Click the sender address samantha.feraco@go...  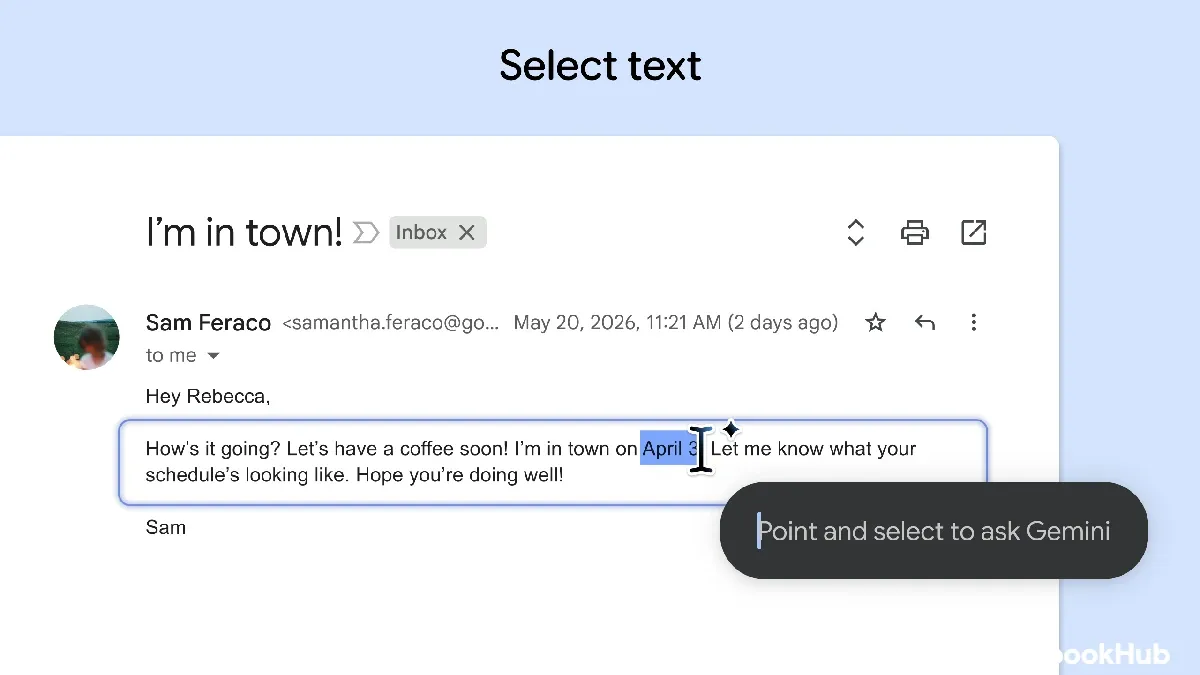coord(390,323)
